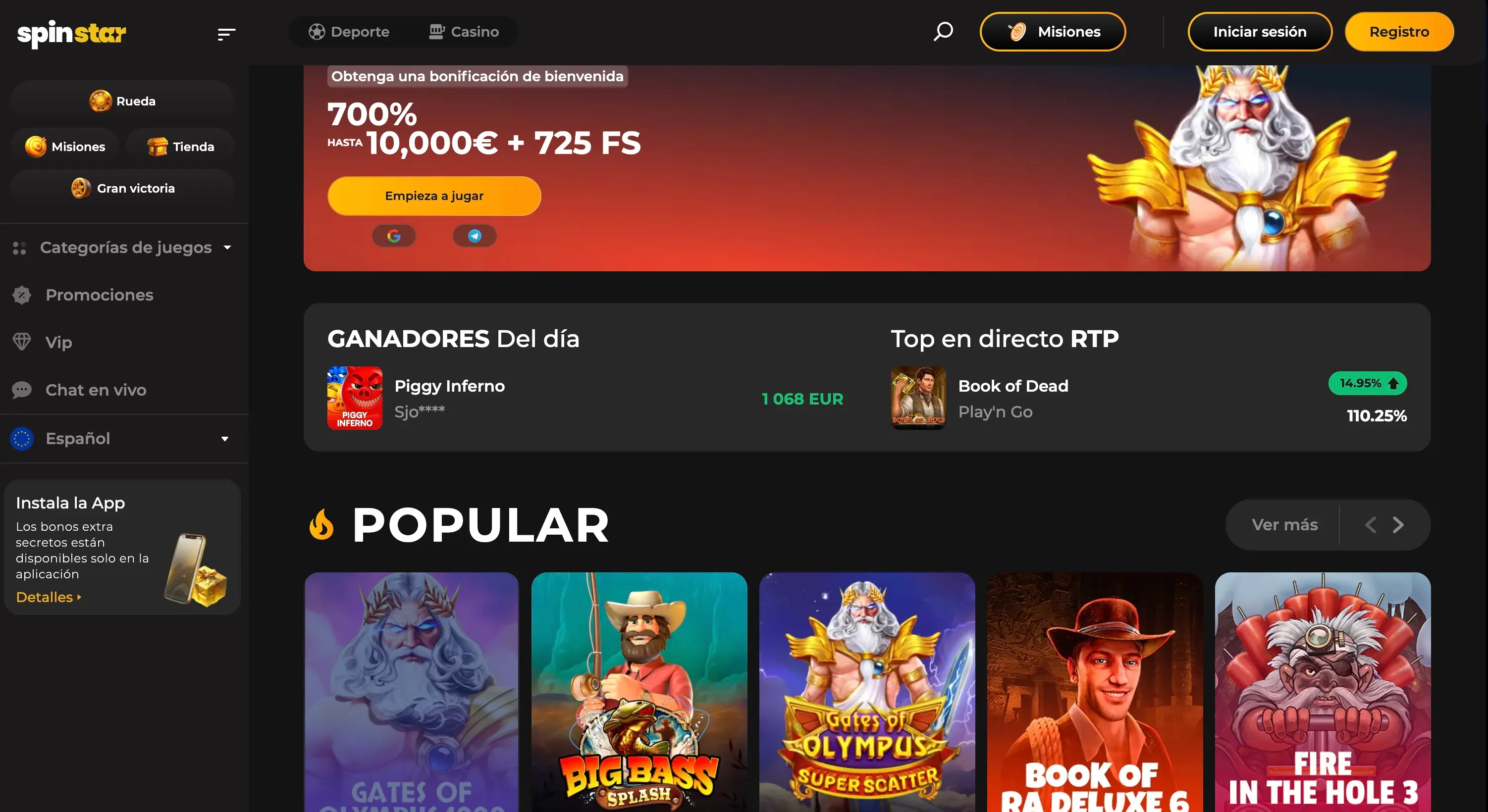Switch to the Deporte tab
Image resolution: width=1488 pixels, height=812 pixels.
click(349, 32)
